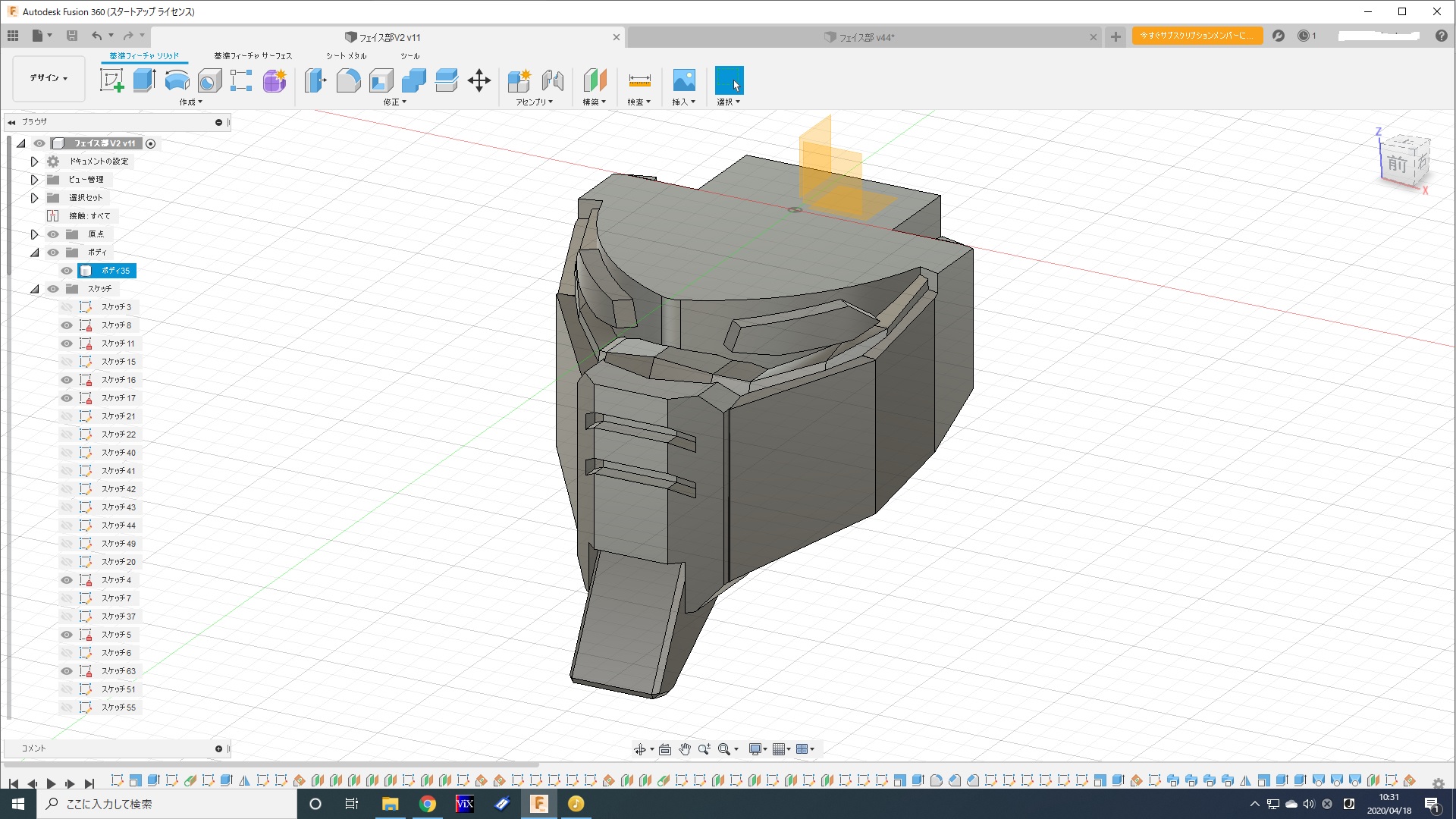This screenshot has height=819, width=1456.
Task: Expand the 原点 origin folder
Action: pyautogui.click(x=34, y=234)
